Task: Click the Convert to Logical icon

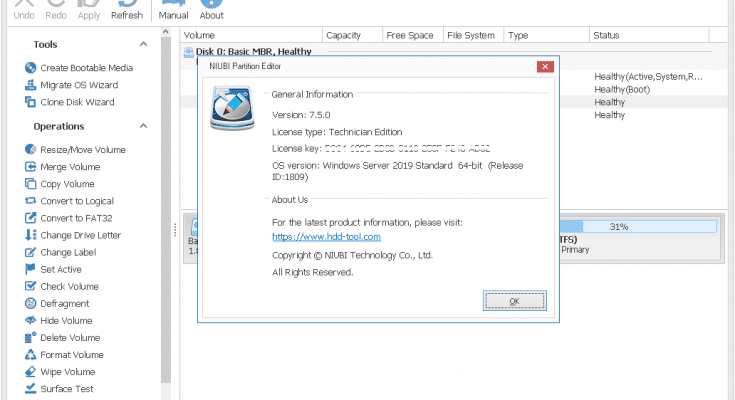Action: point(30,201)
